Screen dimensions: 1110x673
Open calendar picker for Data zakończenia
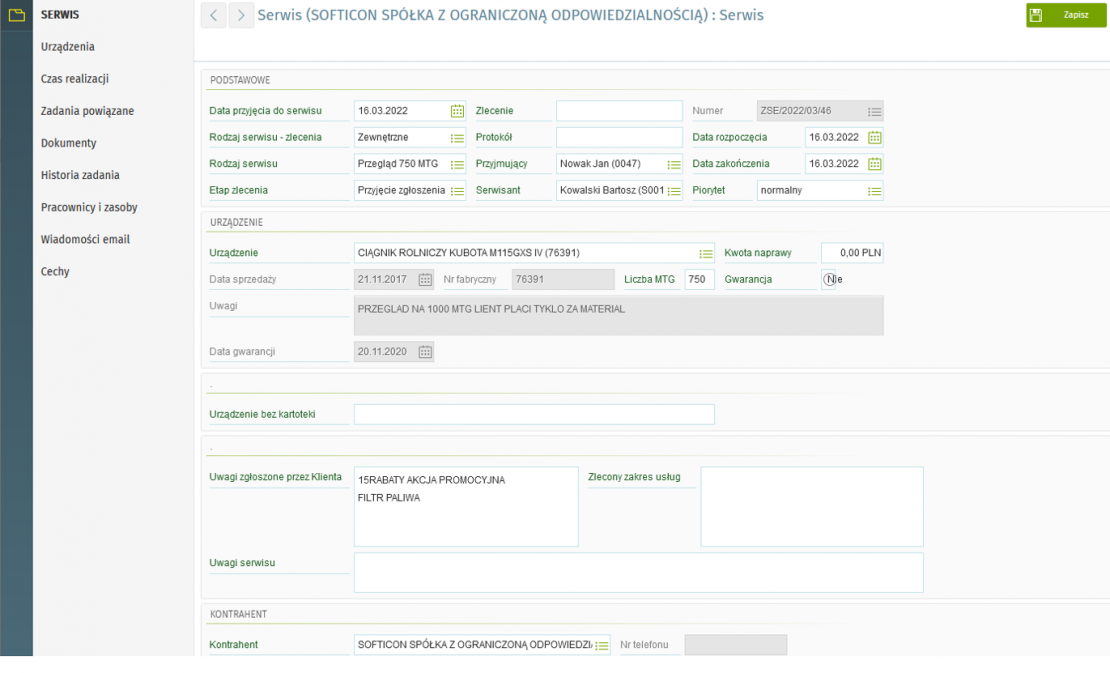pos(874,164)
